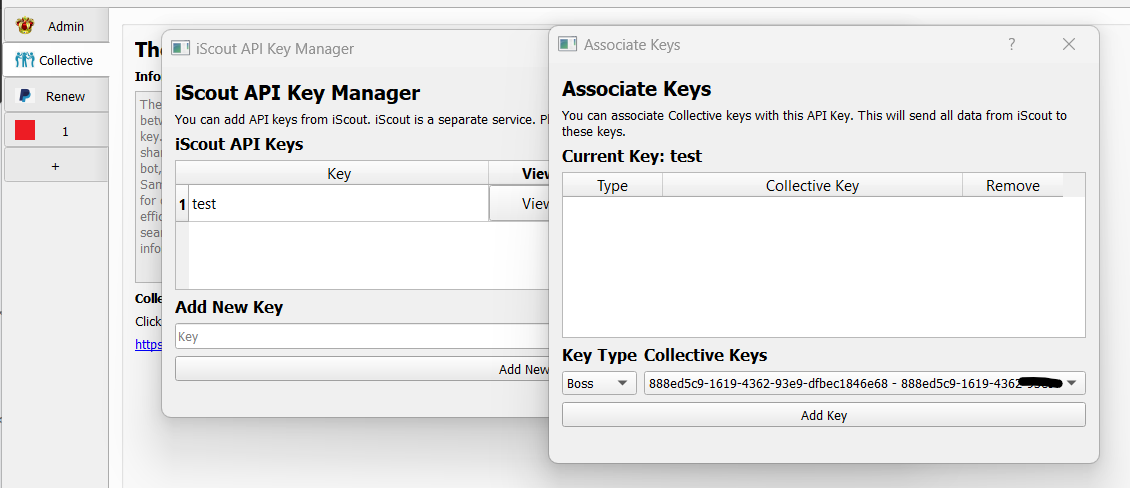The width and height of the screenshot is (1130, 488).
Task: Click the View button for test key
Action: (x=521, y=204)
